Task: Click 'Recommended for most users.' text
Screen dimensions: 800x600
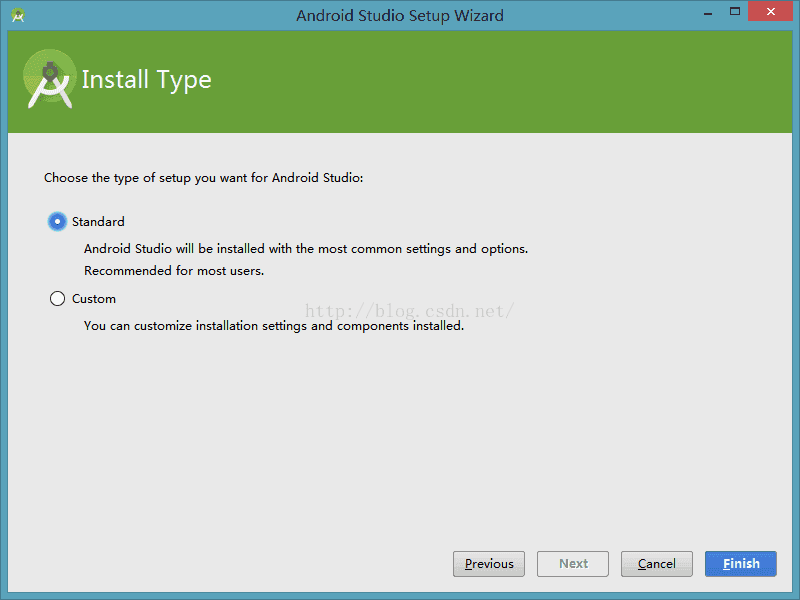Action: pos(174,271)
